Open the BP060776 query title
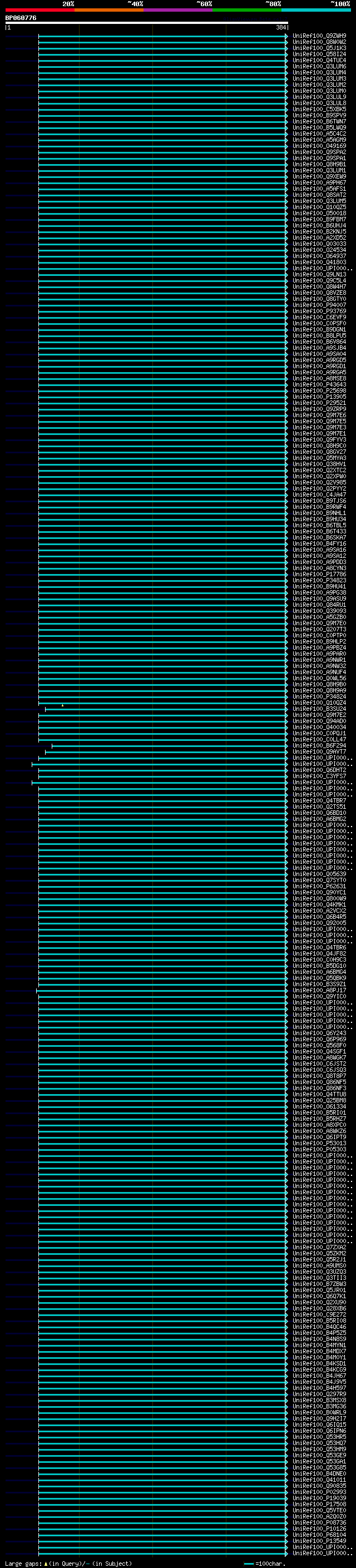356x1568 pixels. click(21, 18)
